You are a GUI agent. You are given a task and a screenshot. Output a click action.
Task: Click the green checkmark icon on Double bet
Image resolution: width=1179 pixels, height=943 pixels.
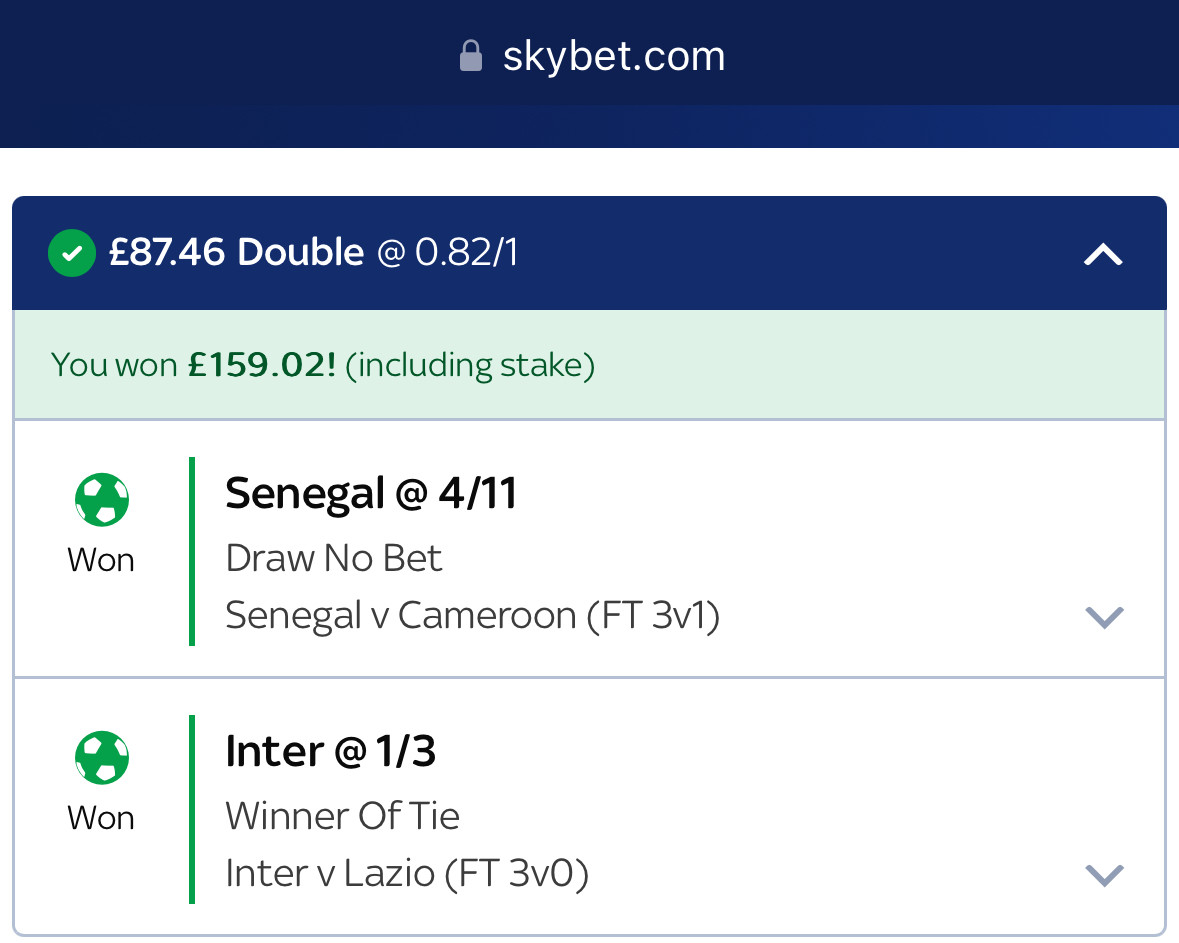click(x=72, y=254)
